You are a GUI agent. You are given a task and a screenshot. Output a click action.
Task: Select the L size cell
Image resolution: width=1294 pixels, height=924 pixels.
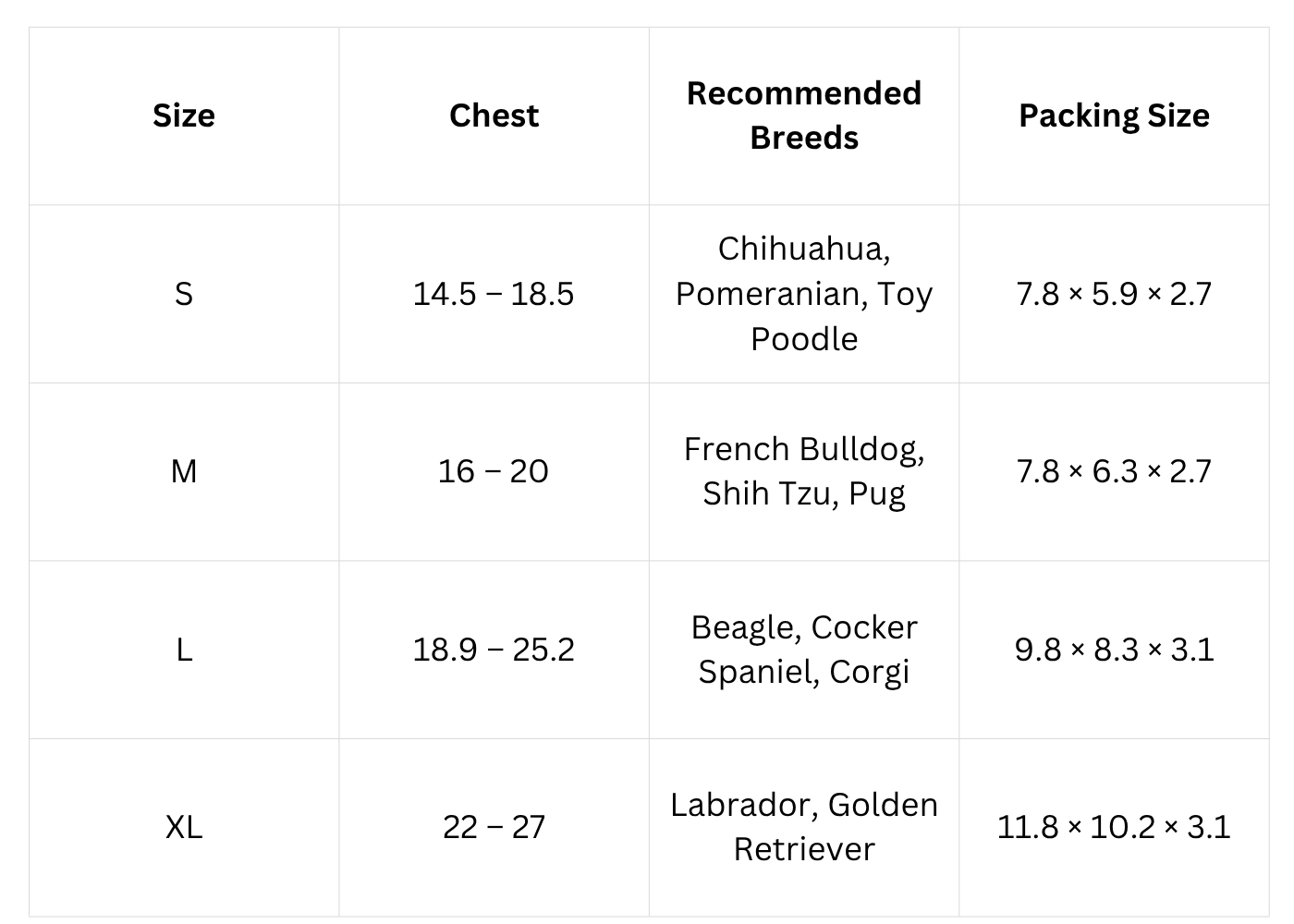click(x=184, y=650)
